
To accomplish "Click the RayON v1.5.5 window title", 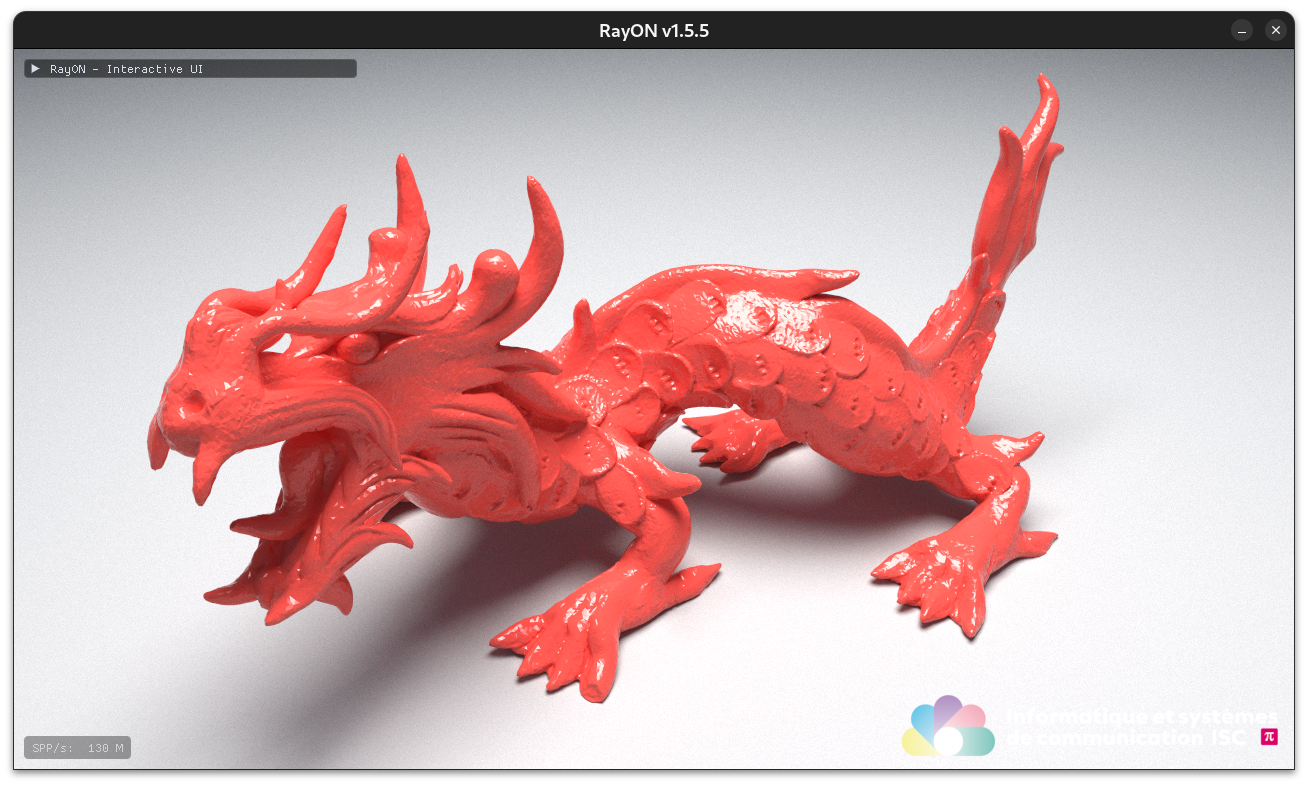I will tap(654, 30).
